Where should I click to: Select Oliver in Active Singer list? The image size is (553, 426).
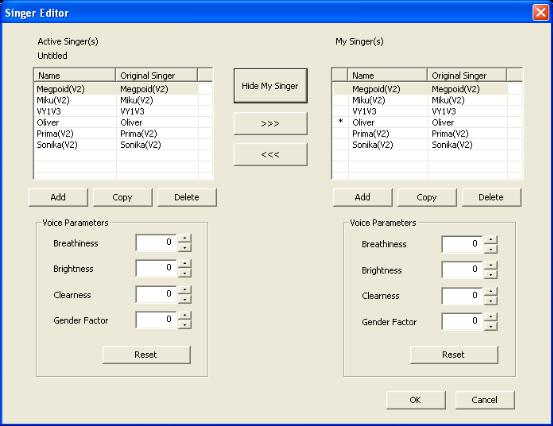116,123
